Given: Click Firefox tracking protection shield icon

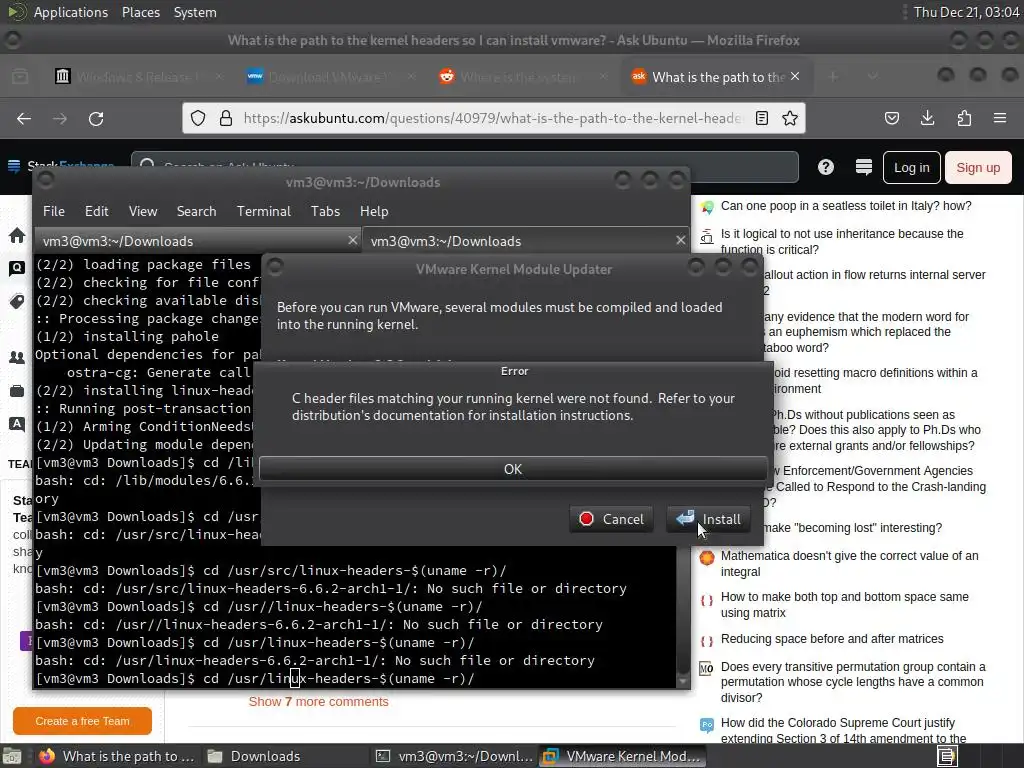Looking at the screenshot, I should coord(198,118).
